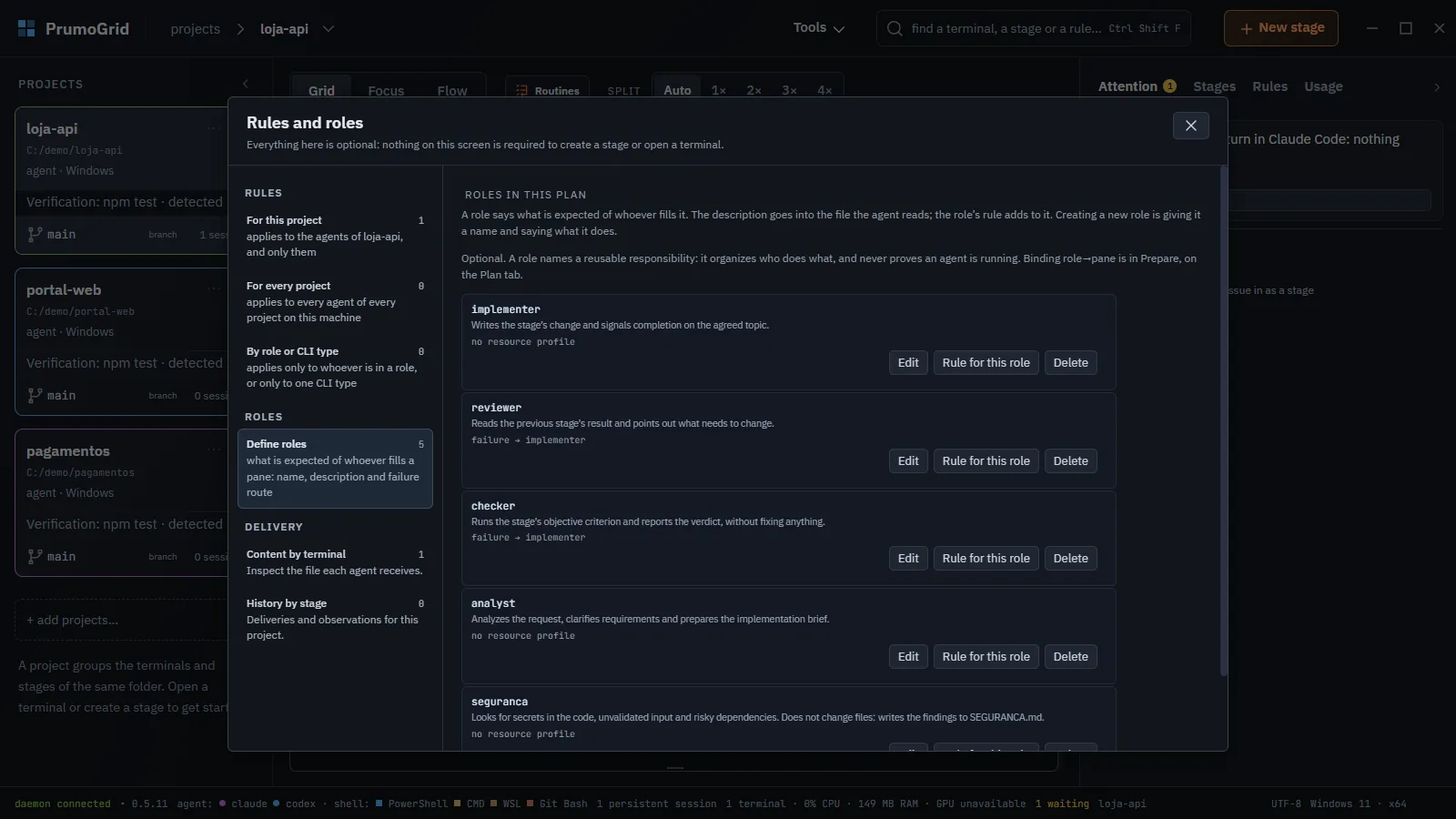Open 'Rule for this role' for reviewer
Image resolution: width=1456 pixels, height=819 pixels.
point(986,460)
